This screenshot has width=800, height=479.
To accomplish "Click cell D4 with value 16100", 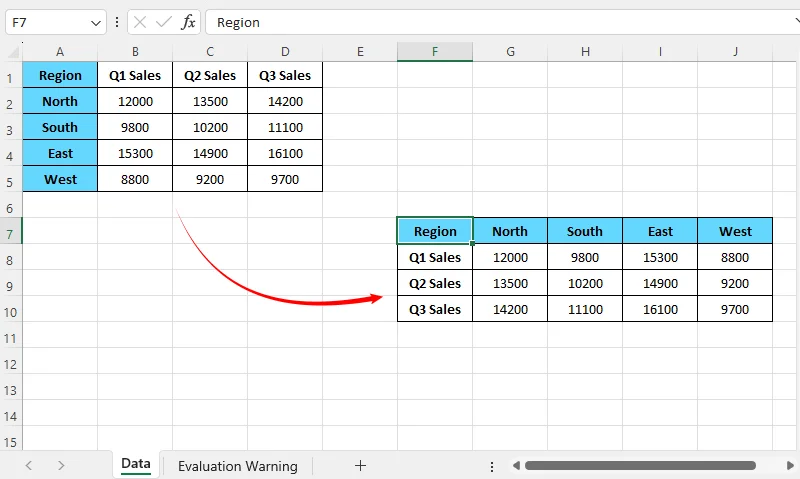I will click(x=285, y=153).
